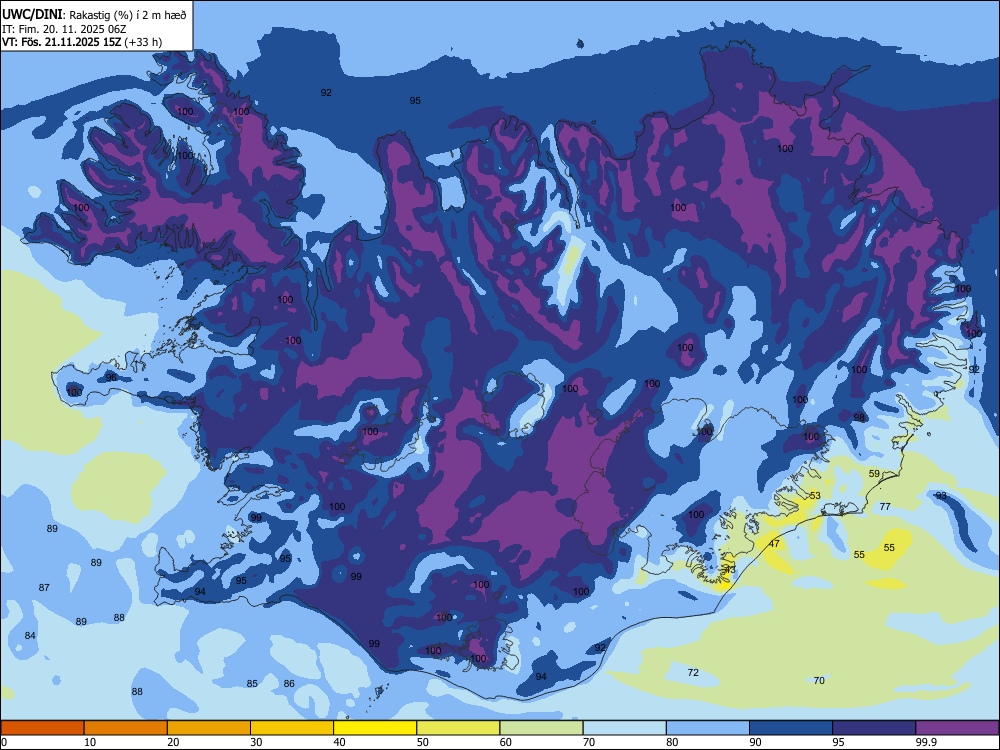Viewport: 1000px width, 750px height.
Task: Click the humidity value '87' on the map
Action: (44, 587)
